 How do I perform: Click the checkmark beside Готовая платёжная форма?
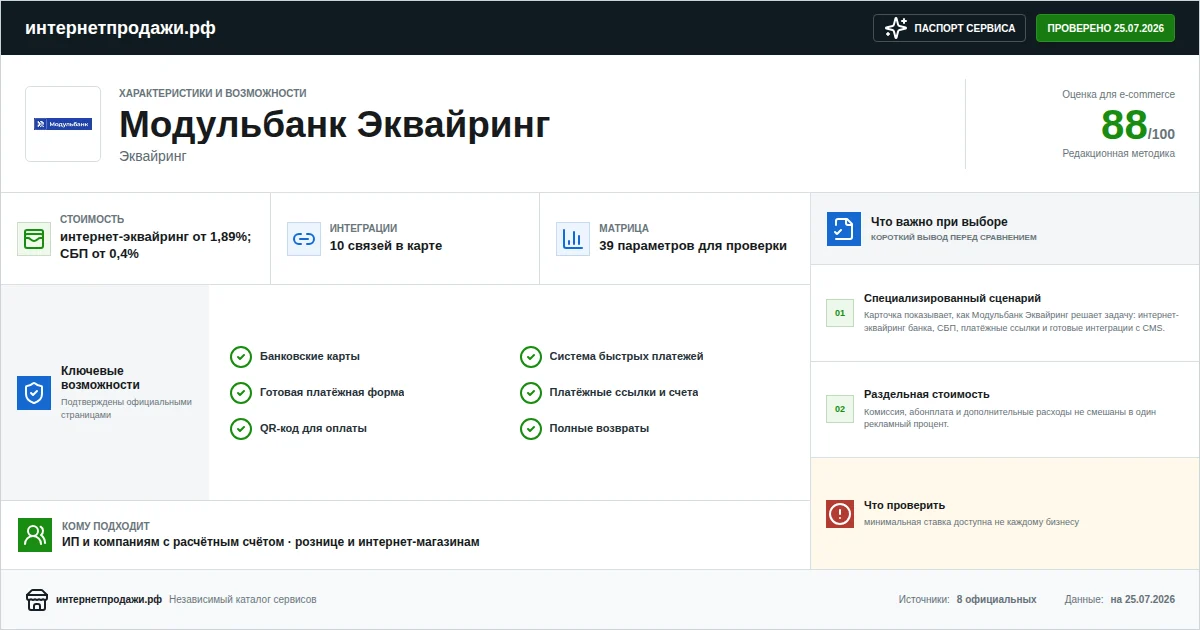coord(241,393)
